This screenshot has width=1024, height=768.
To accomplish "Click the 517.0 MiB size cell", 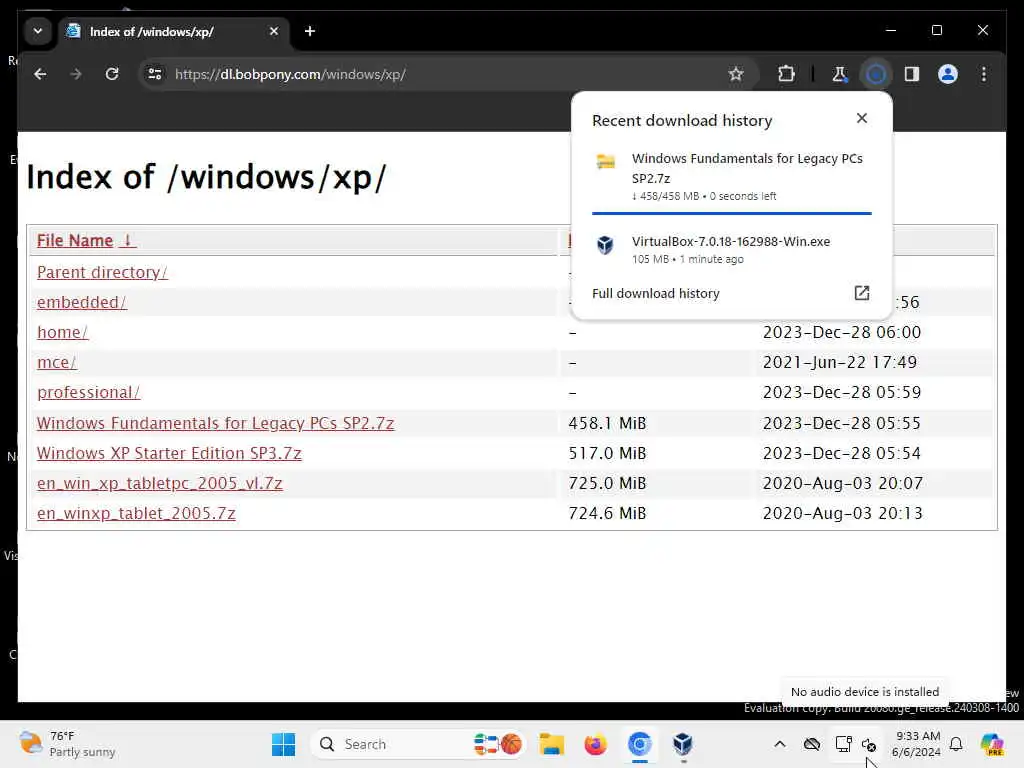I will (x=607, y=453).
